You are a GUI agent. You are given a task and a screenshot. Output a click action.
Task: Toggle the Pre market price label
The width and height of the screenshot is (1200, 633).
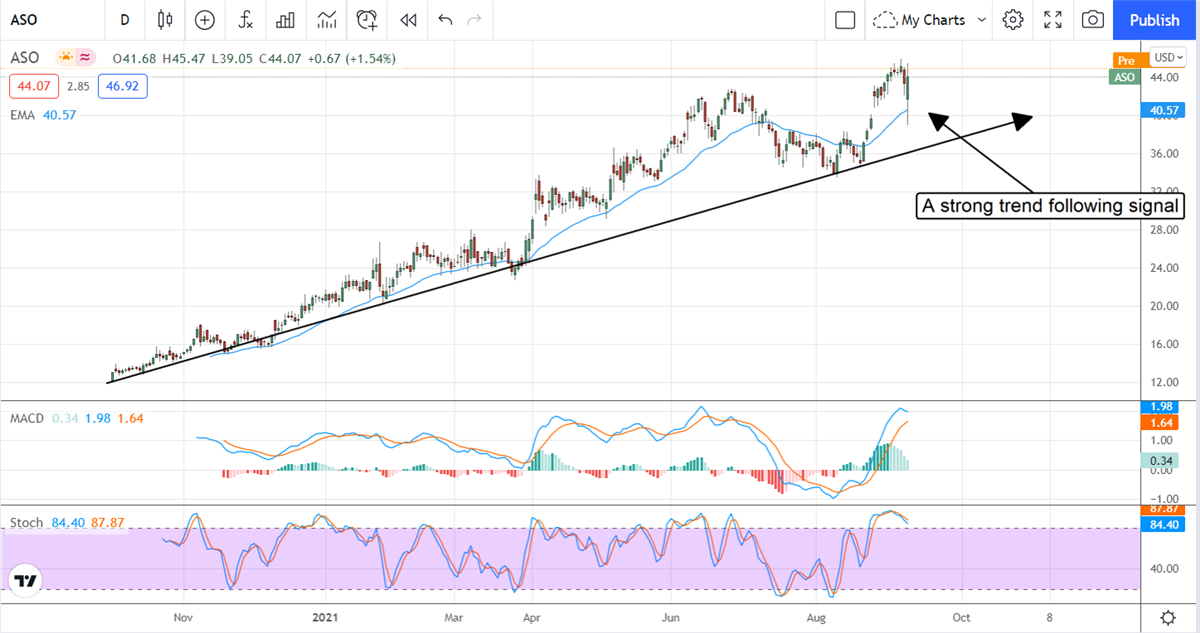1126,60
